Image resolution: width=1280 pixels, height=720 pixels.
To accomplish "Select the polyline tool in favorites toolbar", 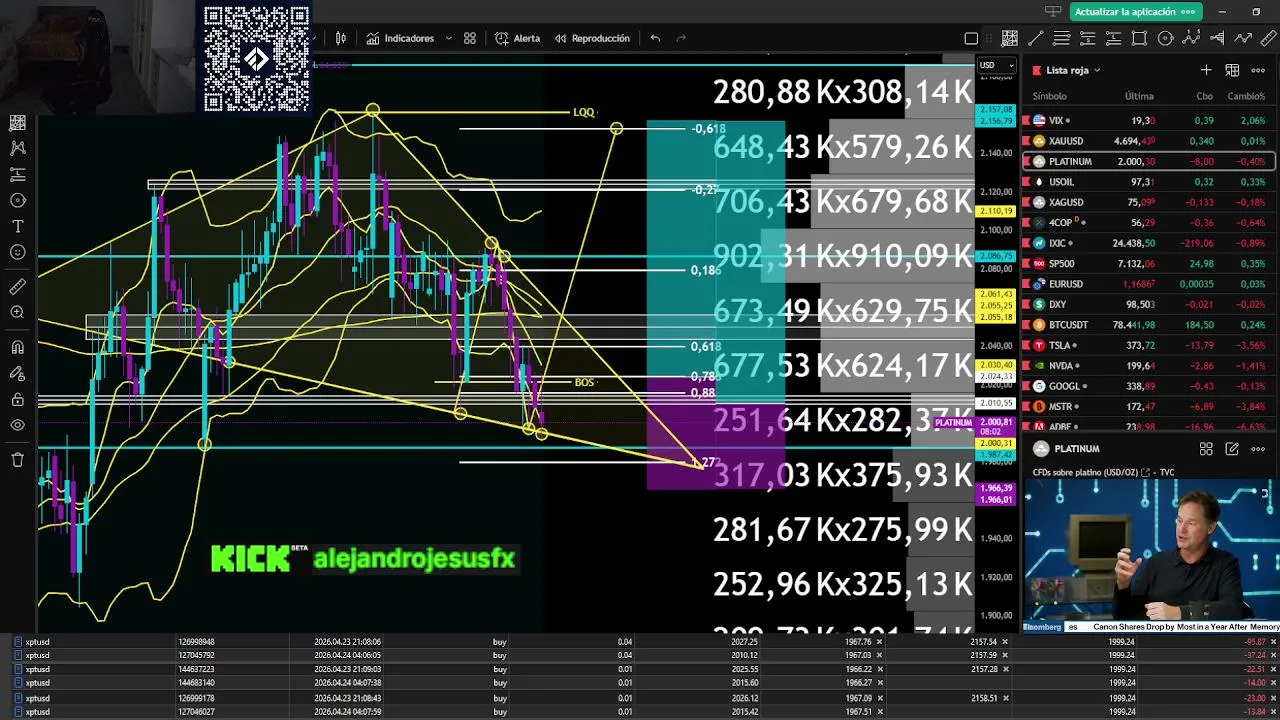I will click(x=1243, y=39).
